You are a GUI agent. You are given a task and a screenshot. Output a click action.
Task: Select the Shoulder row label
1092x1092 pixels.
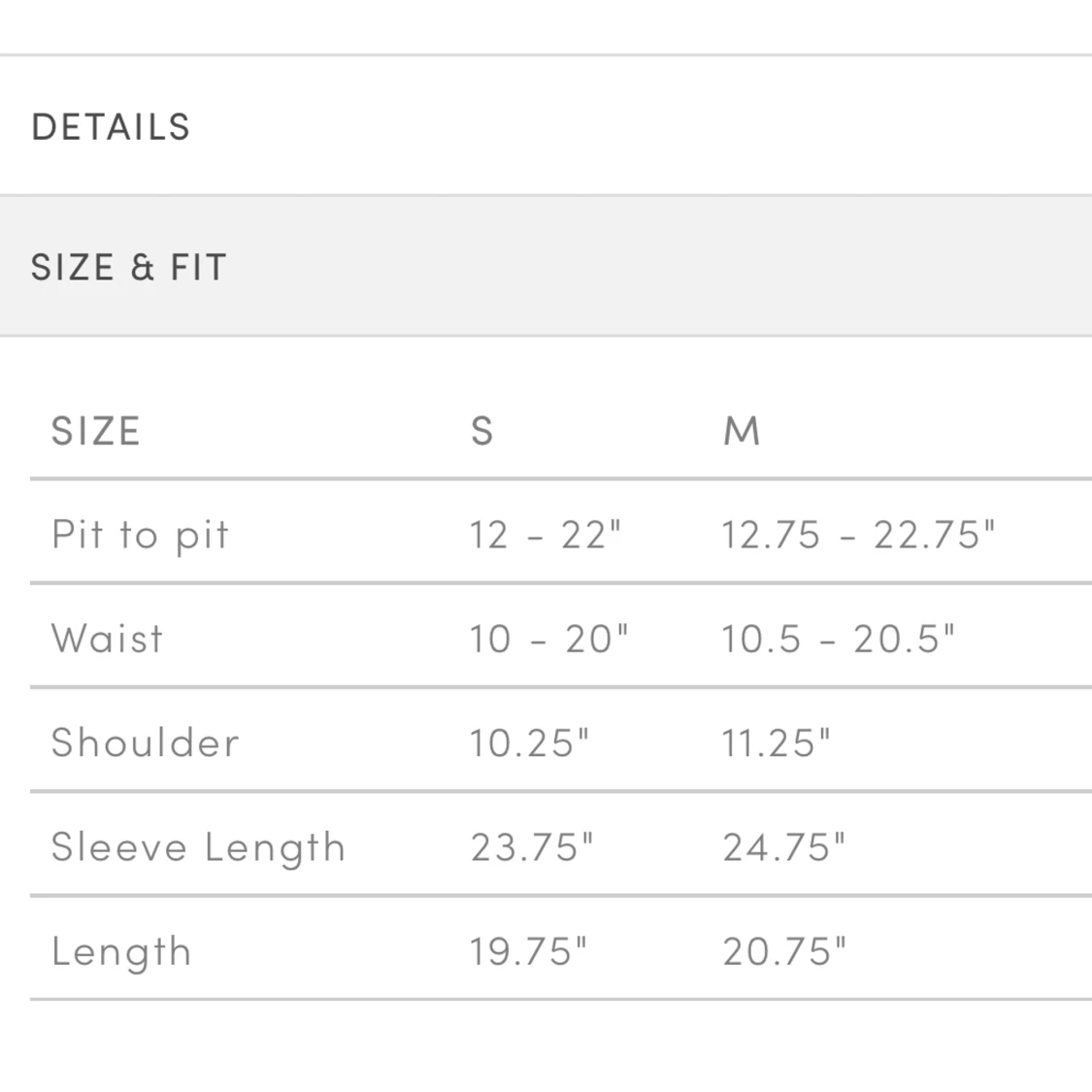coord(145,743)
